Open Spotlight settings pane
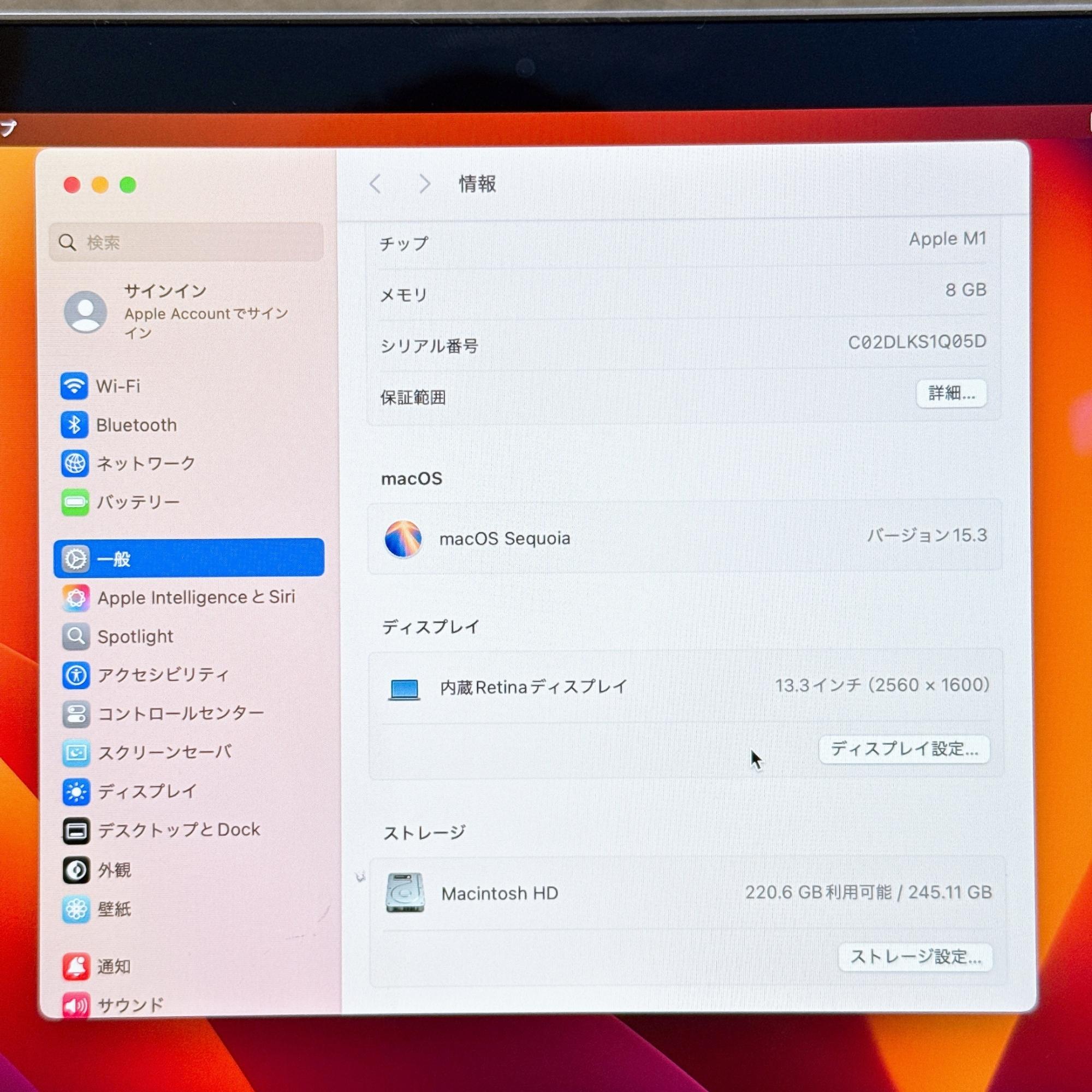Image resolution: width=1092 pixels, height=1092 pixels. (135, 637)
